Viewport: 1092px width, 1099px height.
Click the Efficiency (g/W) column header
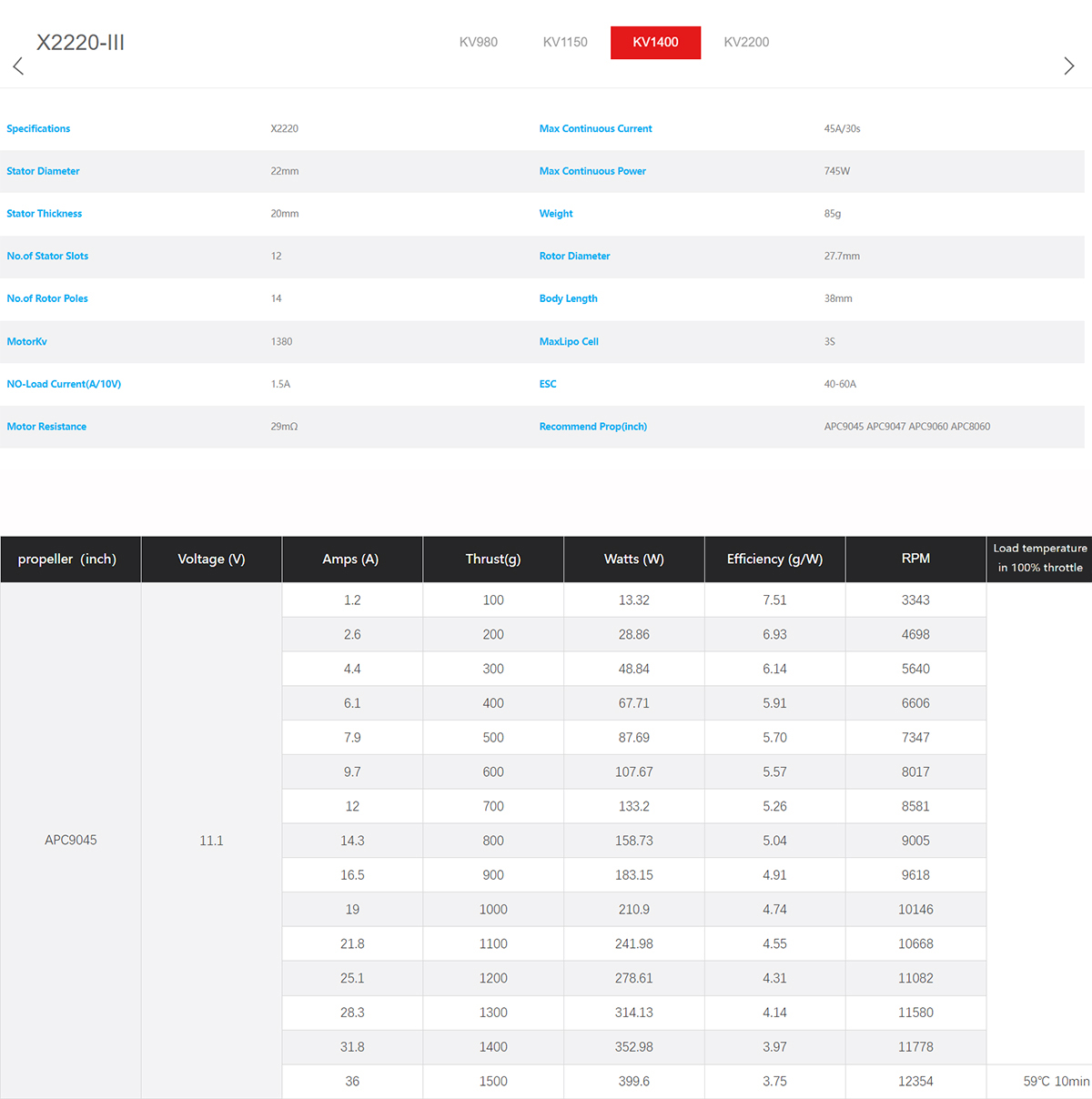pyautogui.click(x=774, y=559)
